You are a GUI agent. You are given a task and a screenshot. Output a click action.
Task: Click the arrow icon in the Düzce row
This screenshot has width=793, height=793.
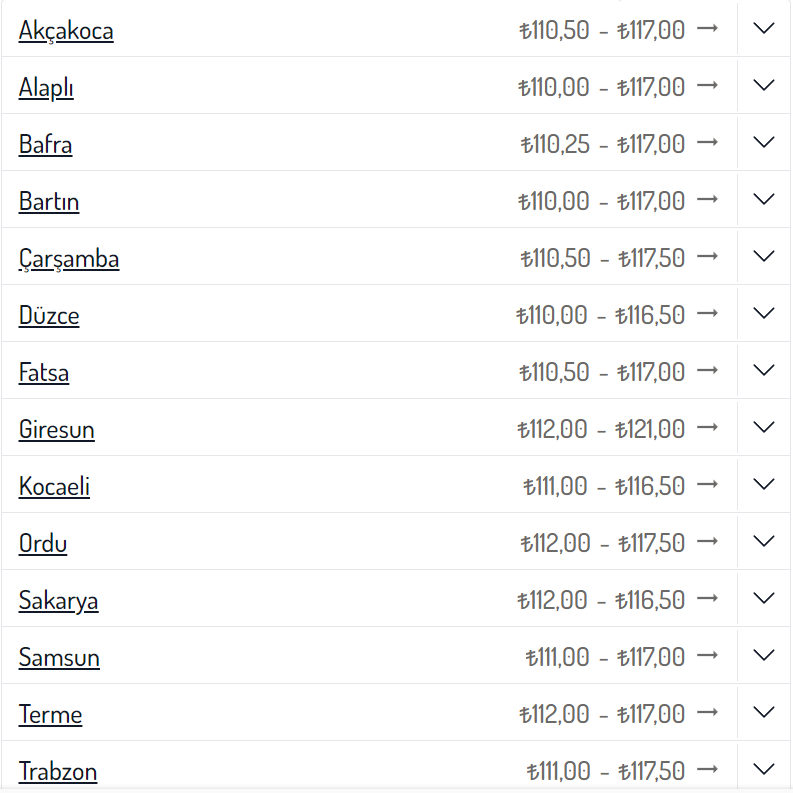point(707,314)
